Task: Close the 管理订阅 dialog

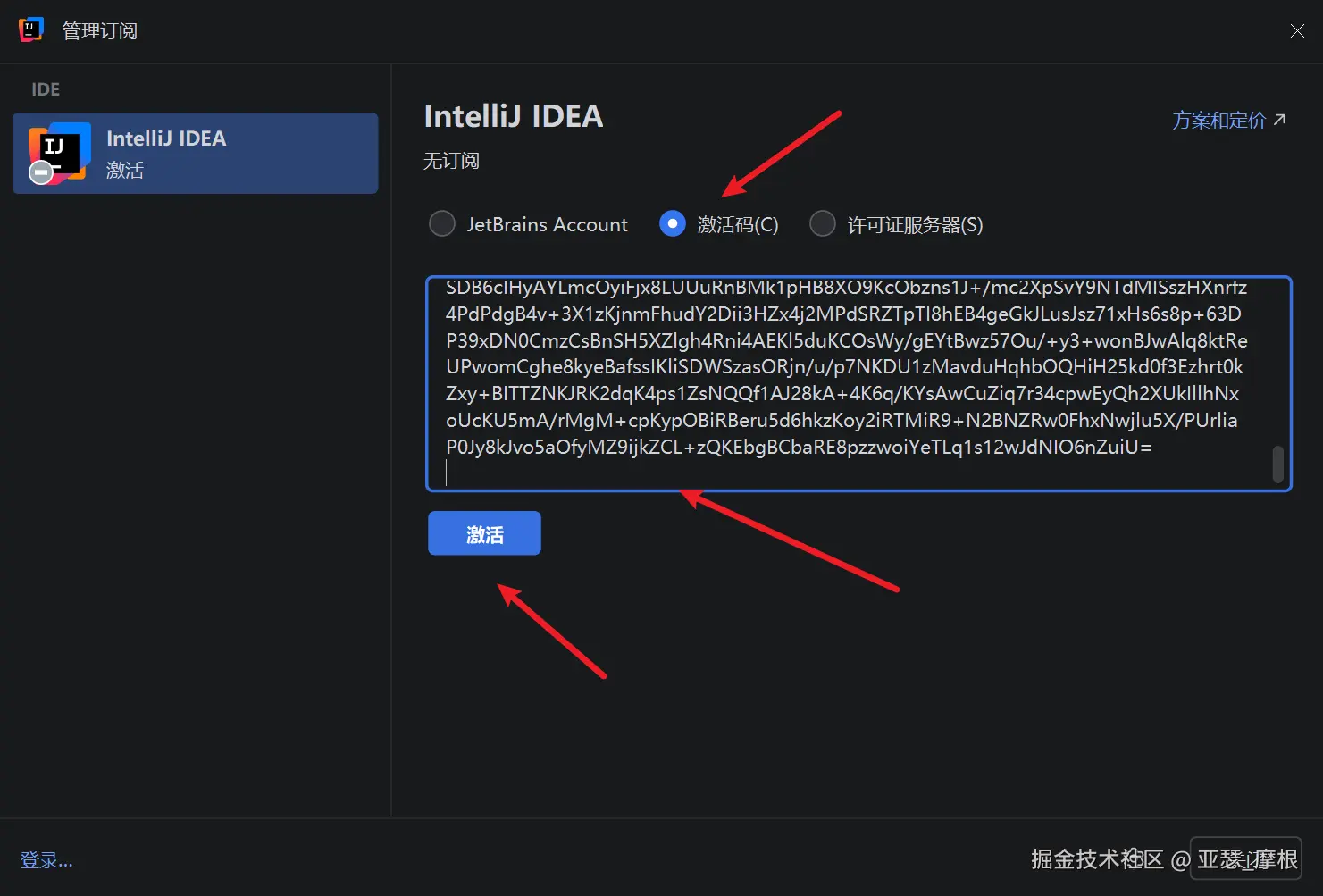Action: pyautogui.click(x=1297, y=31)
